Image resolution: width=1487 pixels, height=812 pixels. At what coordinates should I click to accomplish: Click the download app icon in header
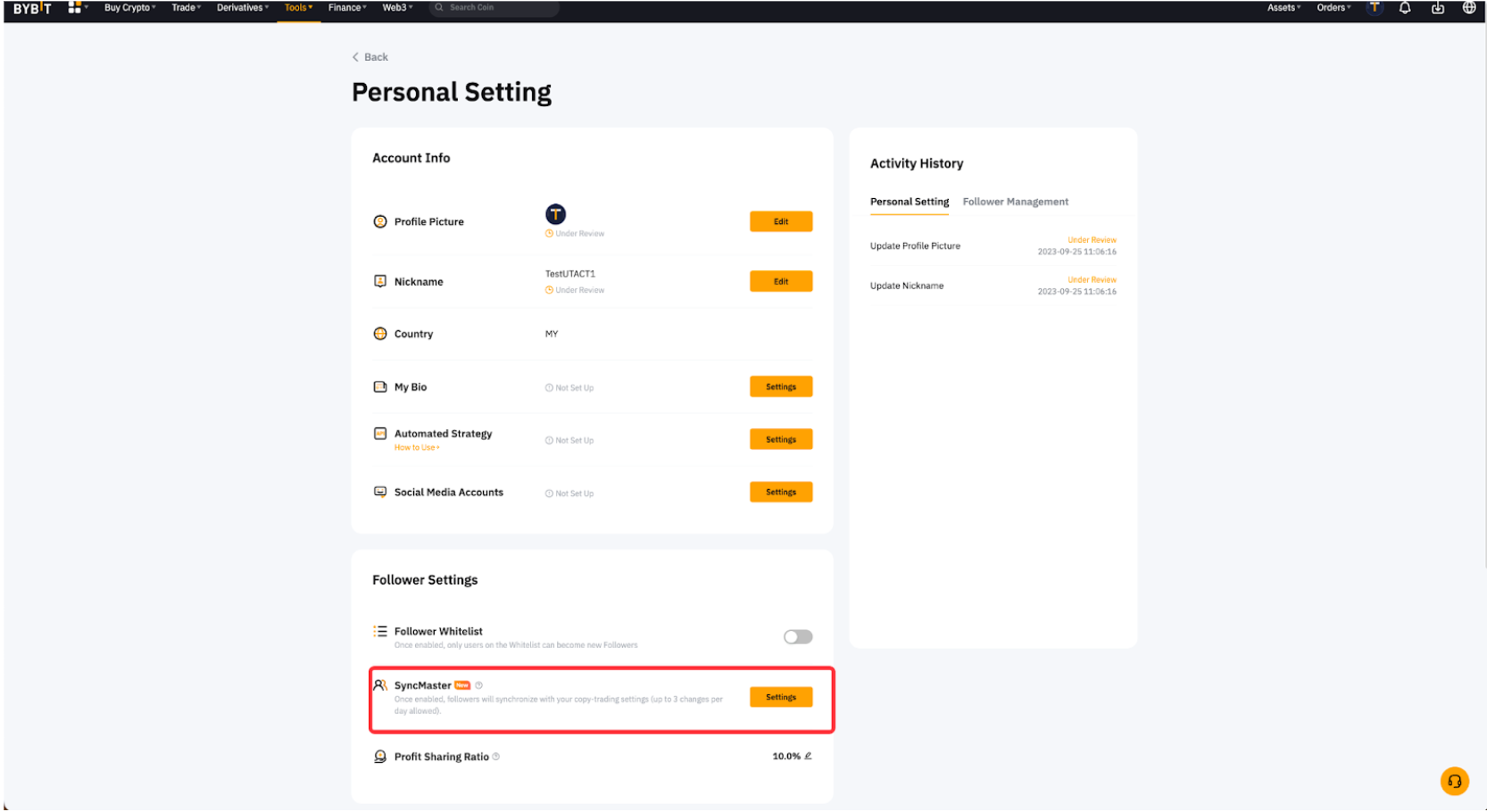click(1437, 7)
